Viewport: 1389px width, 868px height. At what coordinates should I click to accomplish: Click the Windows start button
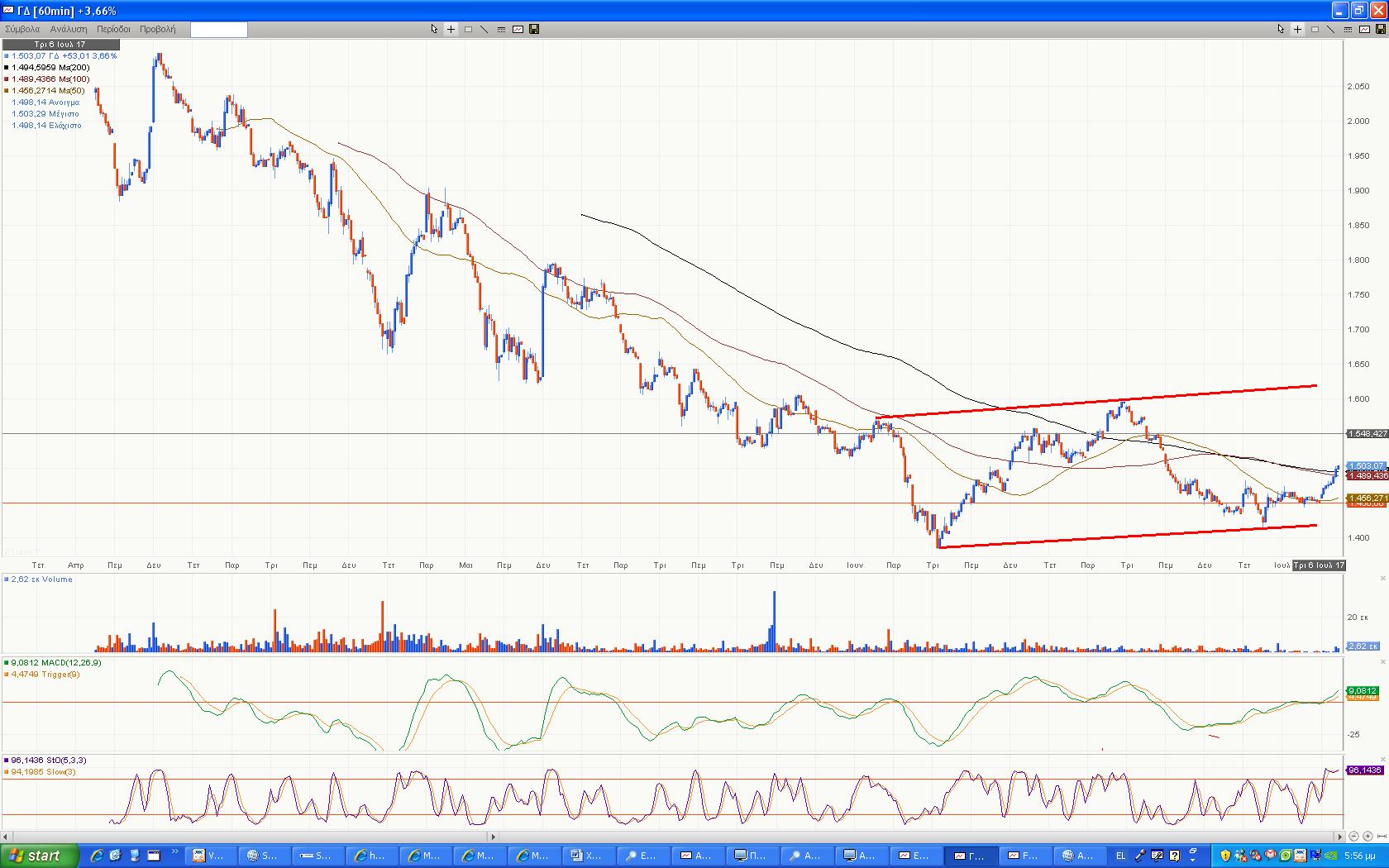click(39, 856)
